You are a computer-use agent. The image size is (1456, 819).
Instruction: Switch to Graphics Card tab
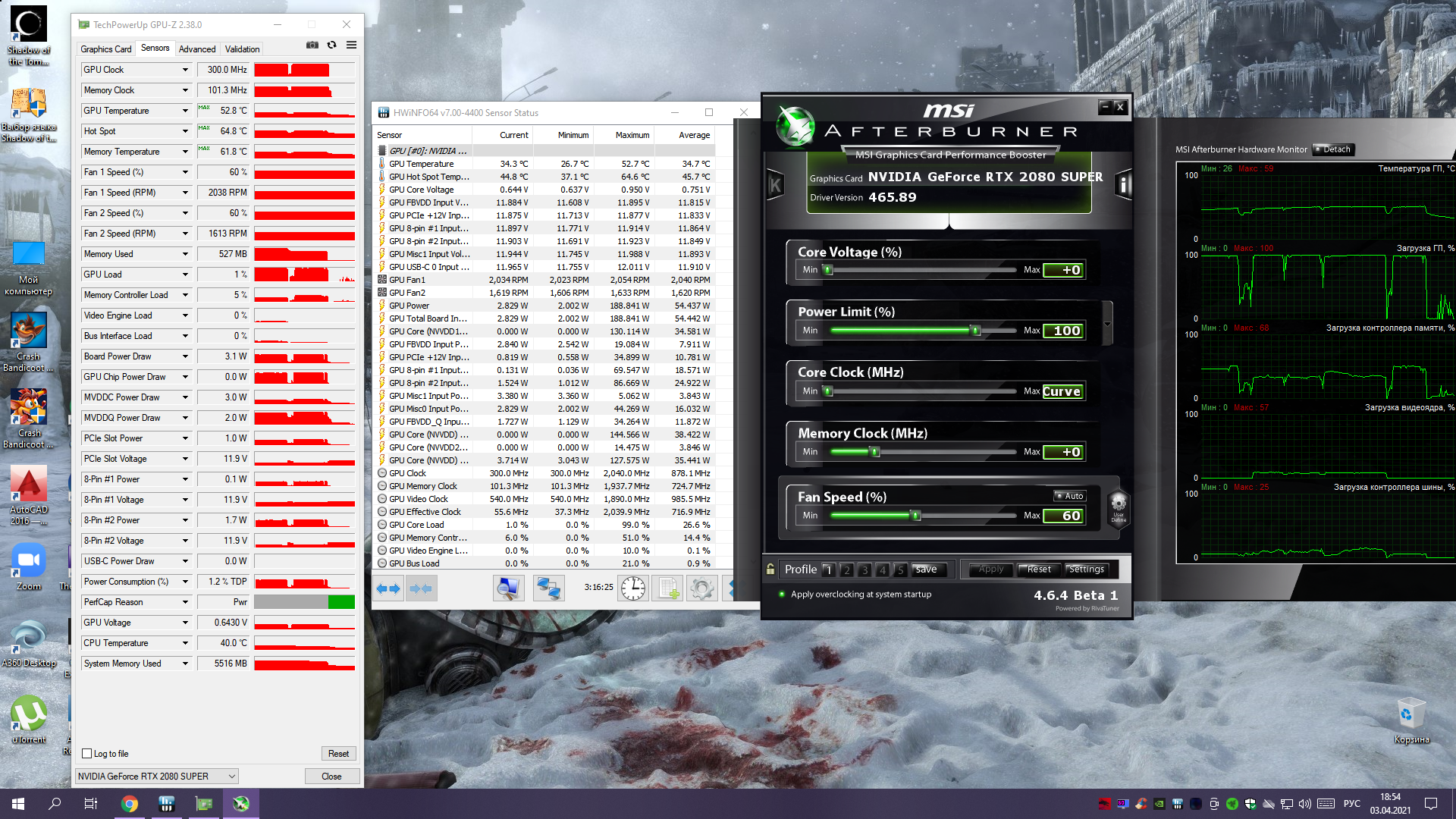[106, 49]
